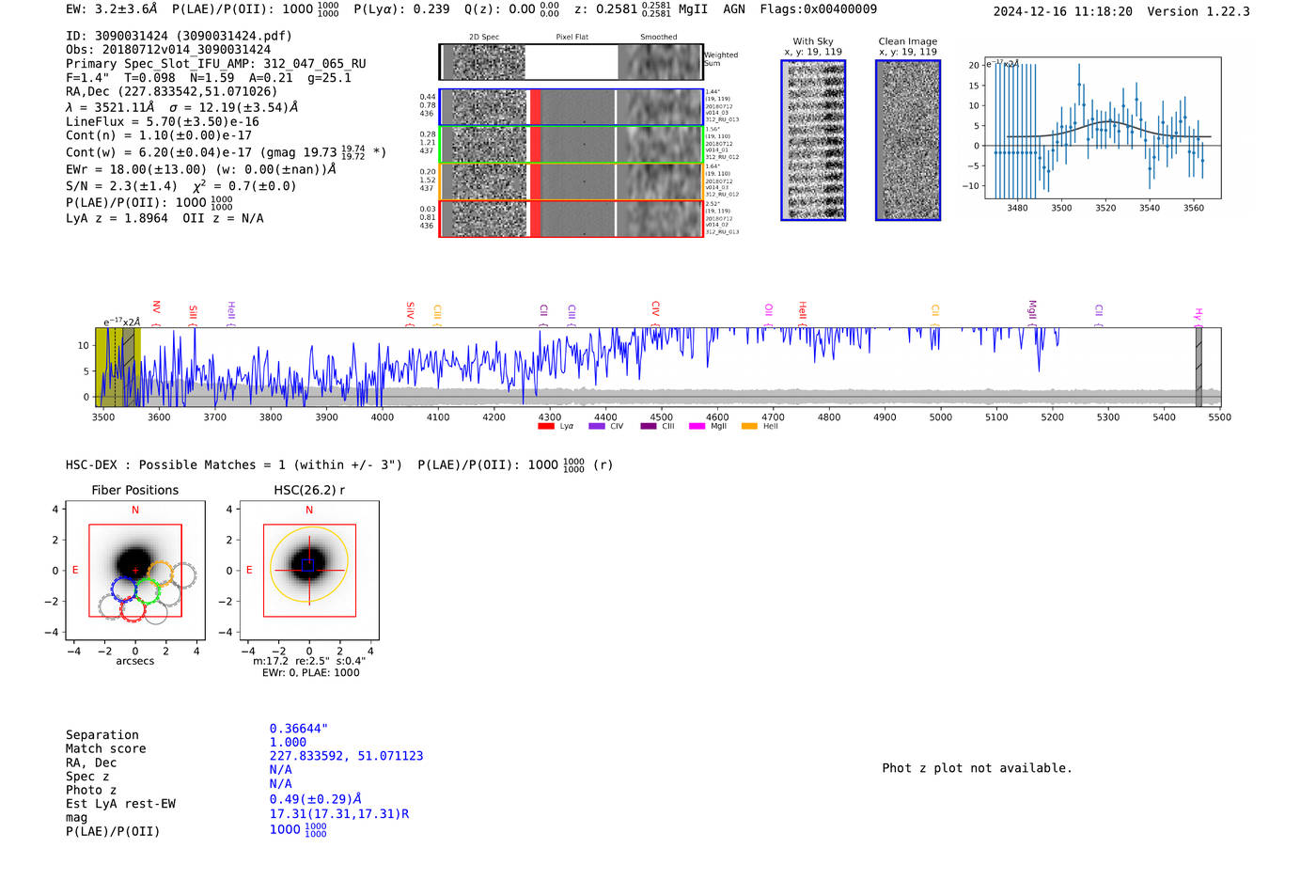Screen dimensions: 1316x896
Task: Select the CIV legend color swatch
Action: pyautogui.click(x=597, y=427)
